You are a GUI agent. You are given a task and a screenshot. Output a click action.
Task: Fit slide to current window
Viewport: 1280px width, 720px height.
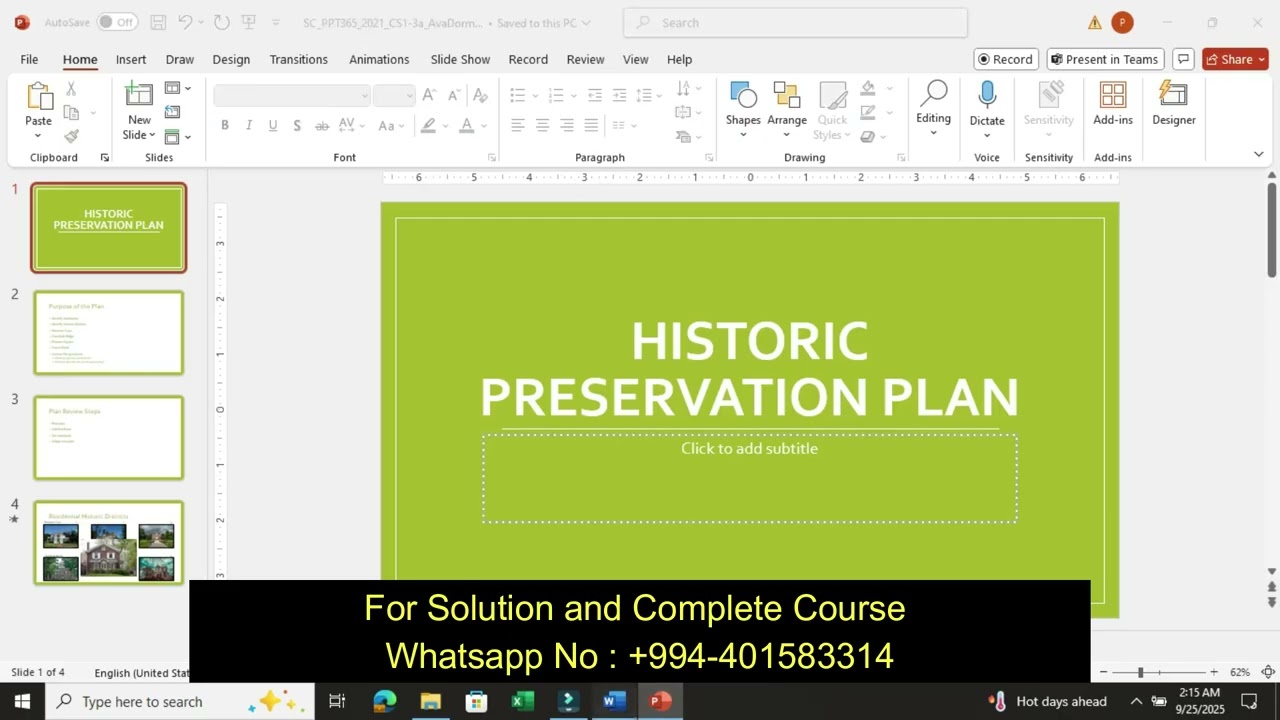1267,672
